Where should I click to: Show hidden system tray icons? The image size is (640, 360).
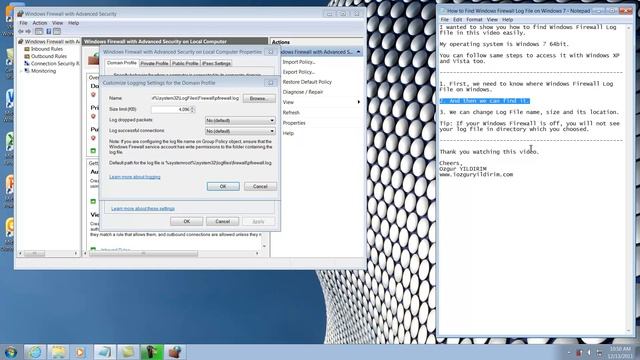[x=569, y=352]
